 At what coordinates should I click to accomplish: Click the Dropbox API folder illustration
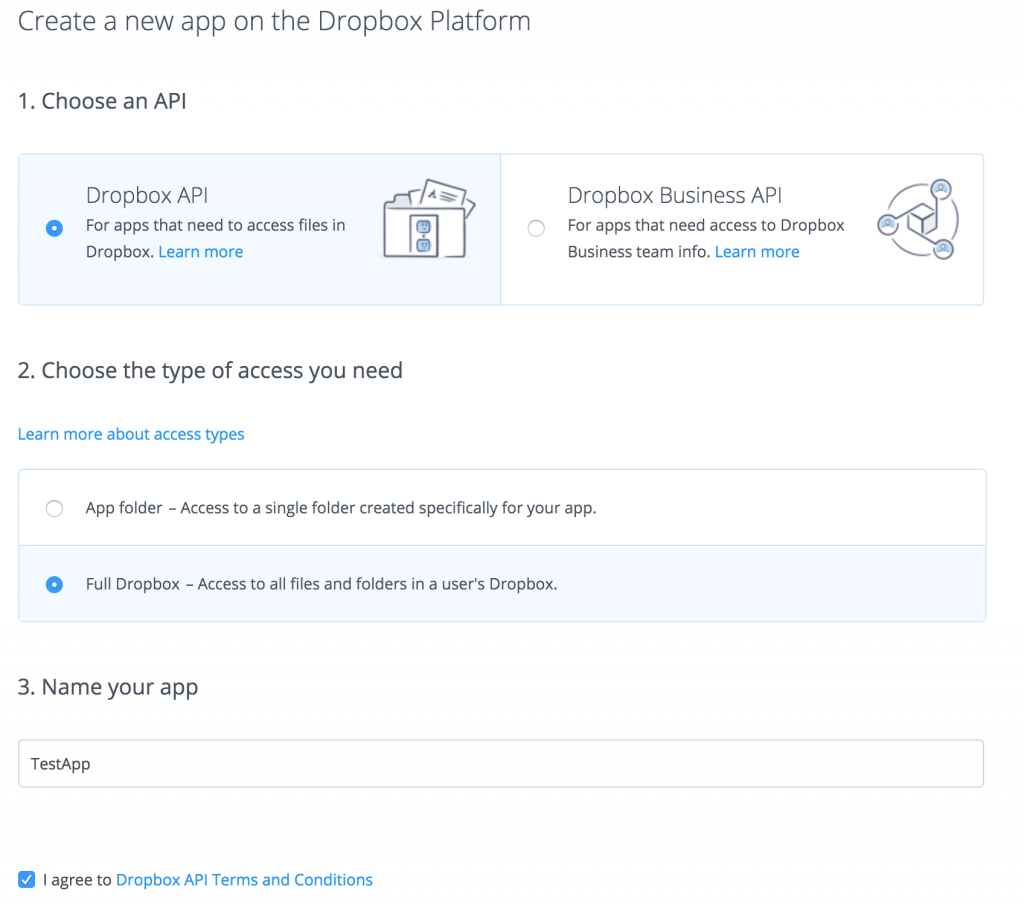point(429,219)
